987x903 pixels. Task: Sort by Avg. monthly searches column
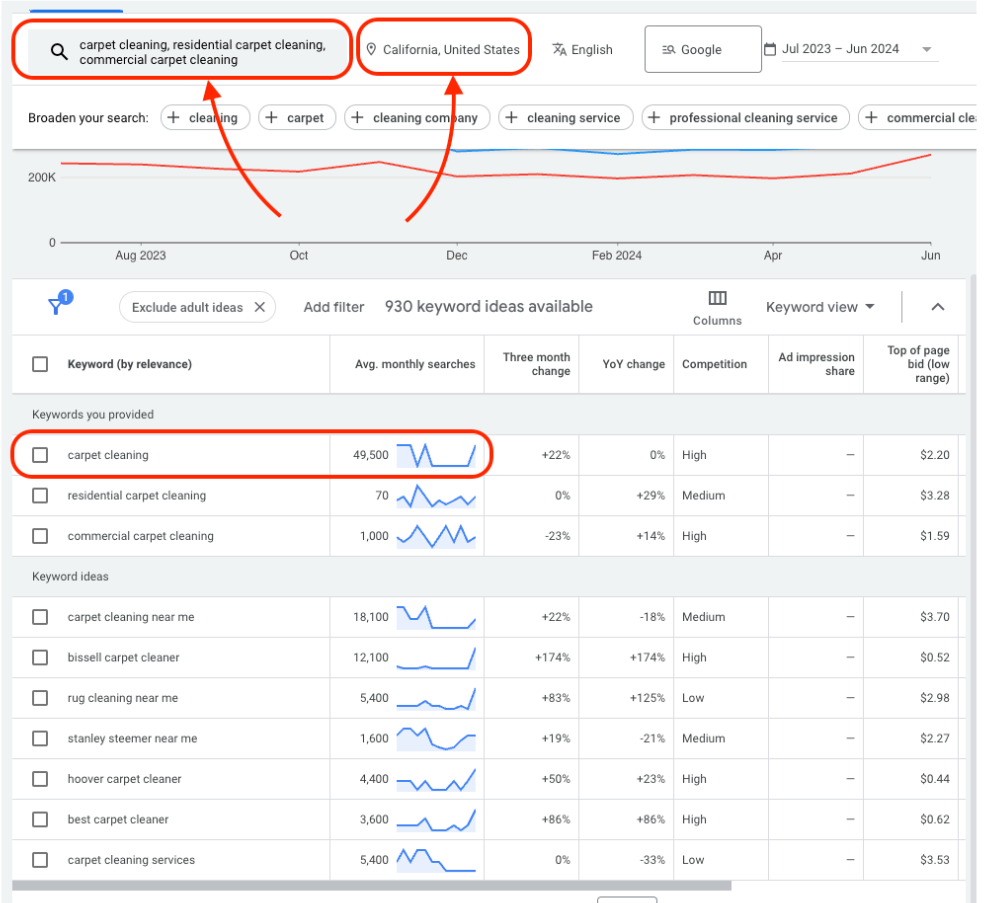point(415,364)
